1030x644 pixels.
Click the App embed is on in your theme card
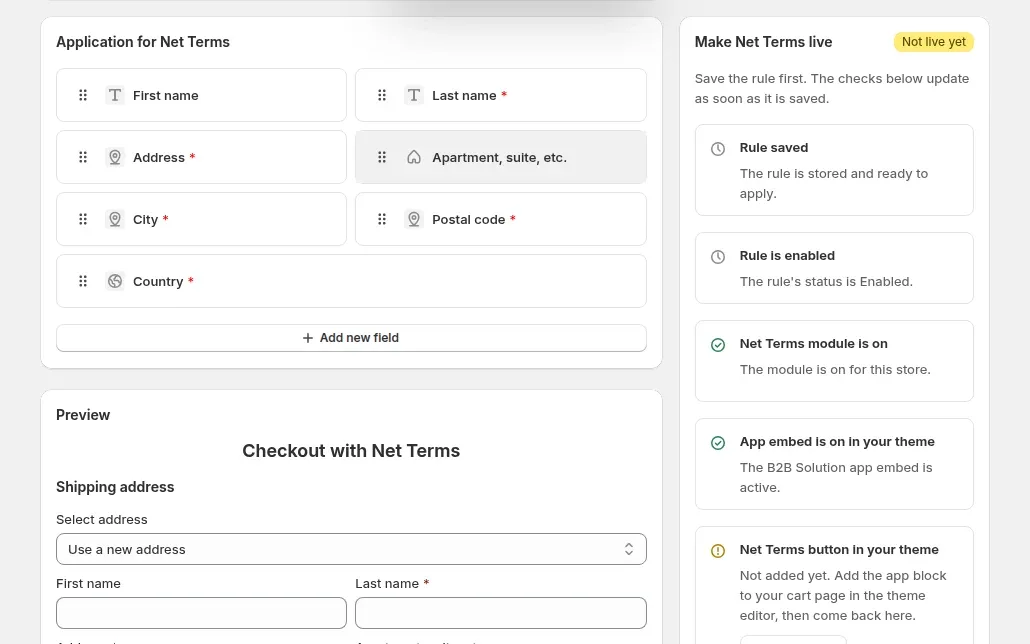(x=834, y=464)
